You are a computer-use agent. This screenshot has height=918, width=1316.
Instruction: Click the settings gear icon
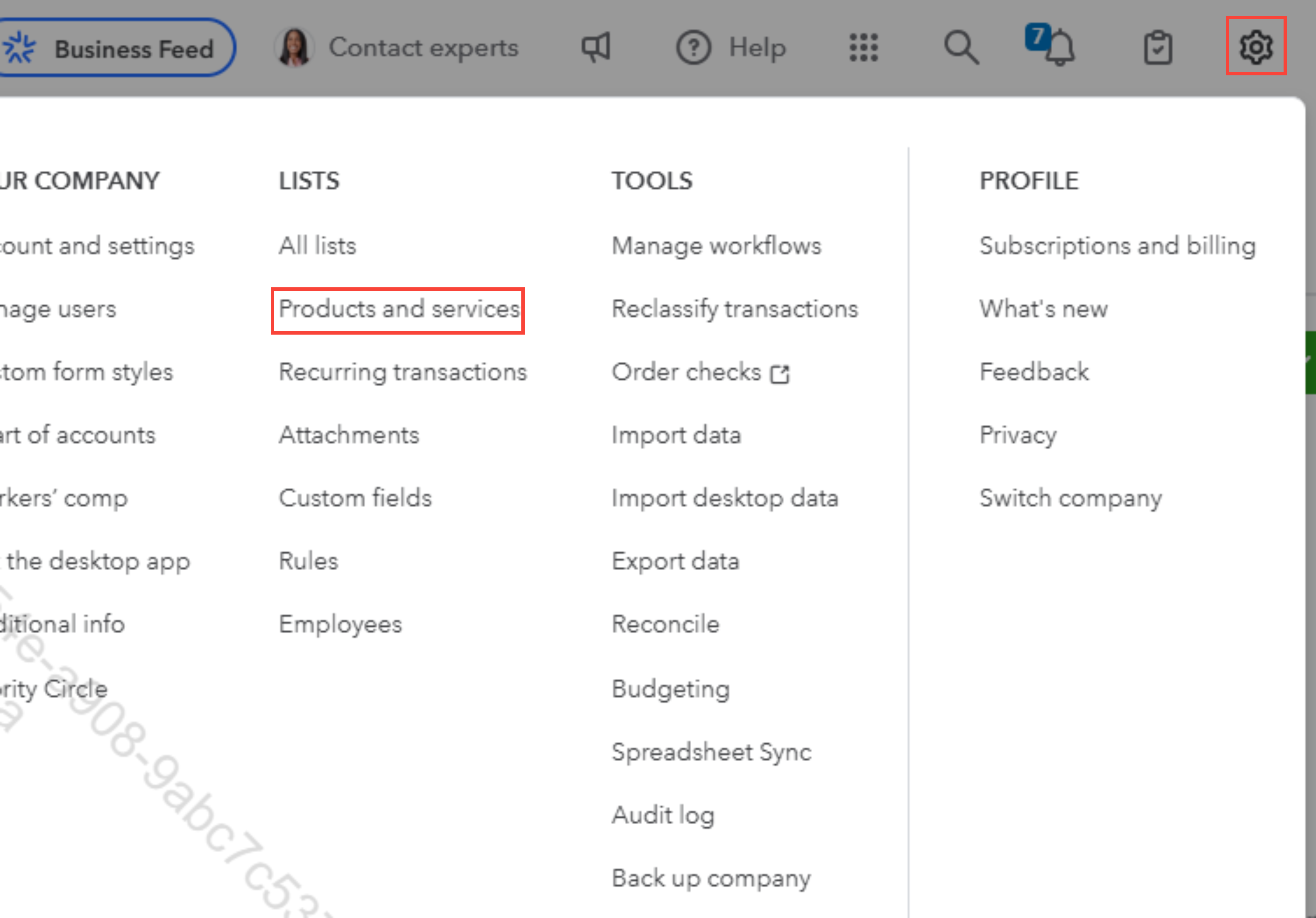click(1255, 47)
